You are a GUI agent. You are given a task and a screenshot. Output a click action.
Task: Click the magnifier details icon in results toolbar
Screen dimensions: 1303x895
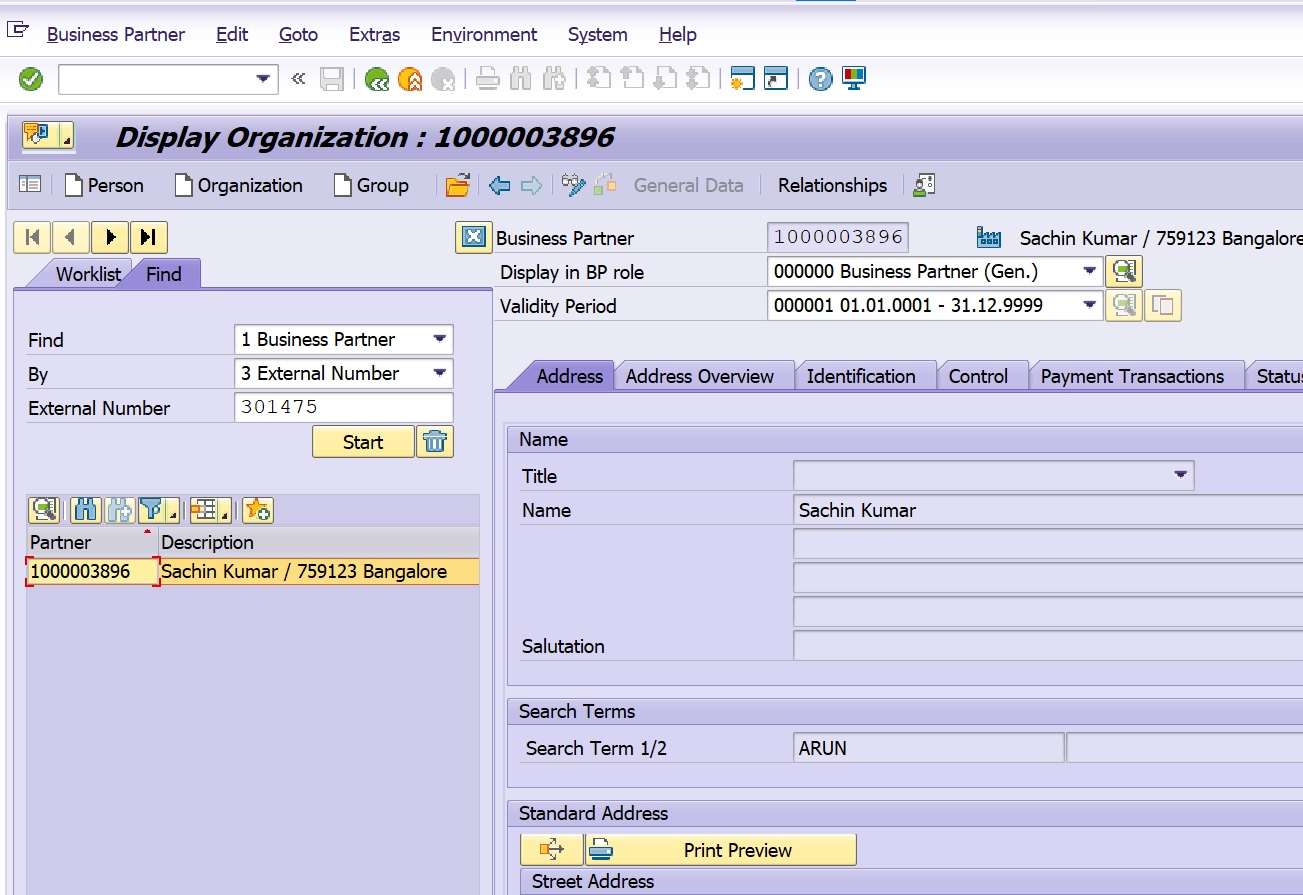43,510
